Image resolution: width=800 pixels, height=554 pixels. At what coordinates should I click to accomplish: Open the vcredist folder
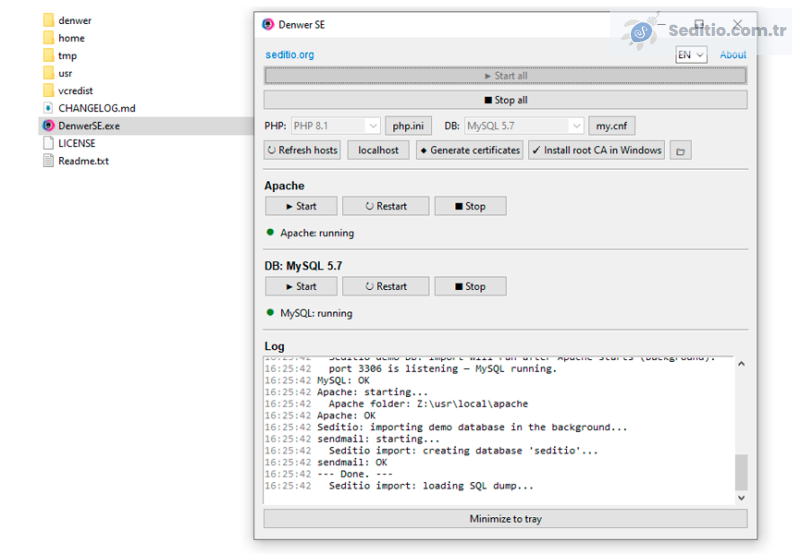68,91
